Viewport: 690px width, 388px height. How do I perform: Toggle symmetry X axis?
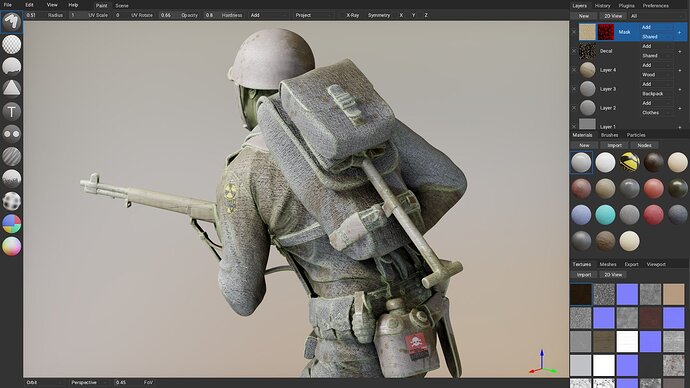pos(401,15)
